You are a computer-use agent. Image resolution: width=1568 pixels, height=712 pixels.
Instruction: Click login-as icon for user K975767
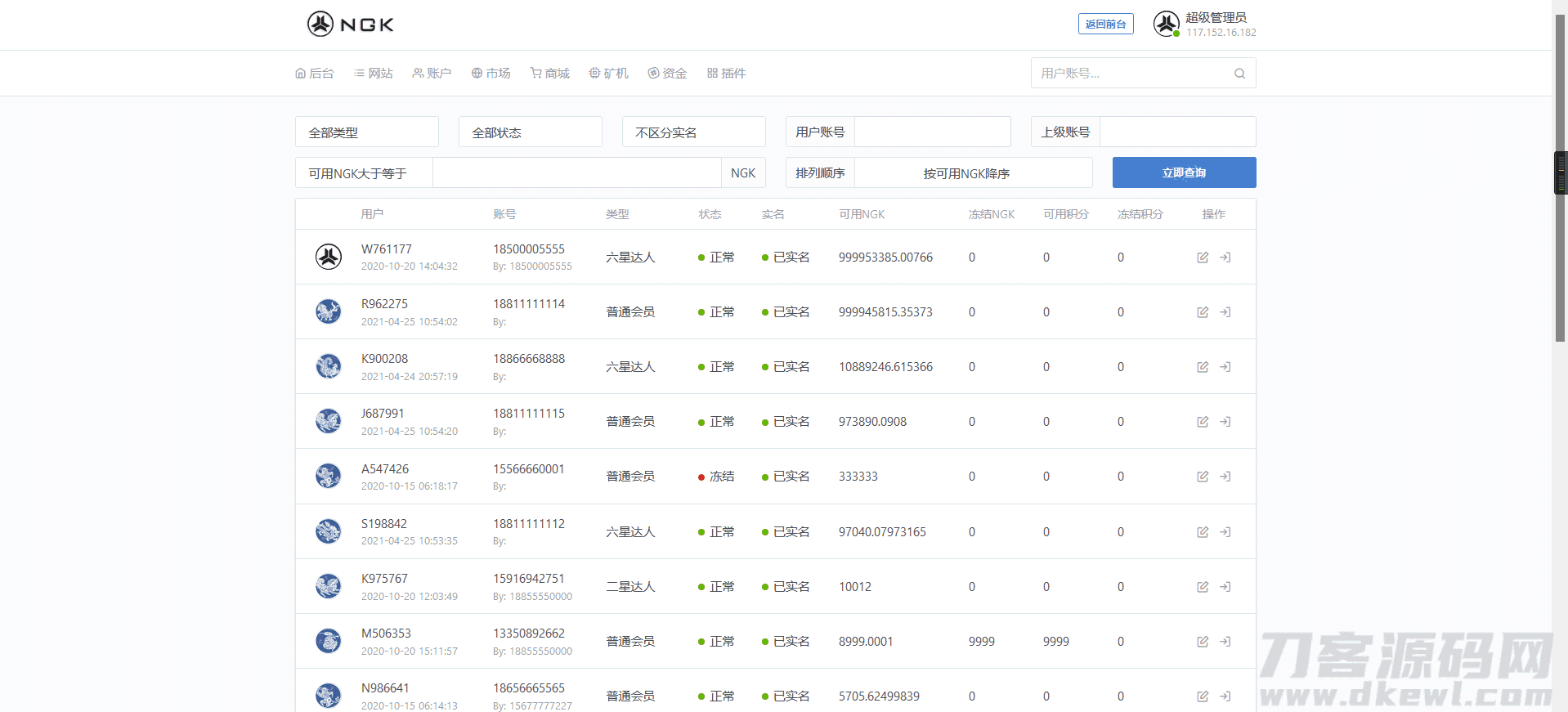pyautogui.click(x=1225, y=587)
